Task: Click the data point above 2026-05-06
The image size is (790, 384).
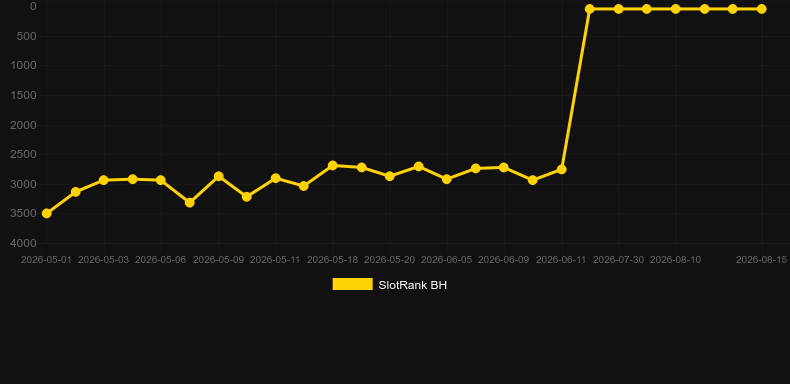Action: 161,180
